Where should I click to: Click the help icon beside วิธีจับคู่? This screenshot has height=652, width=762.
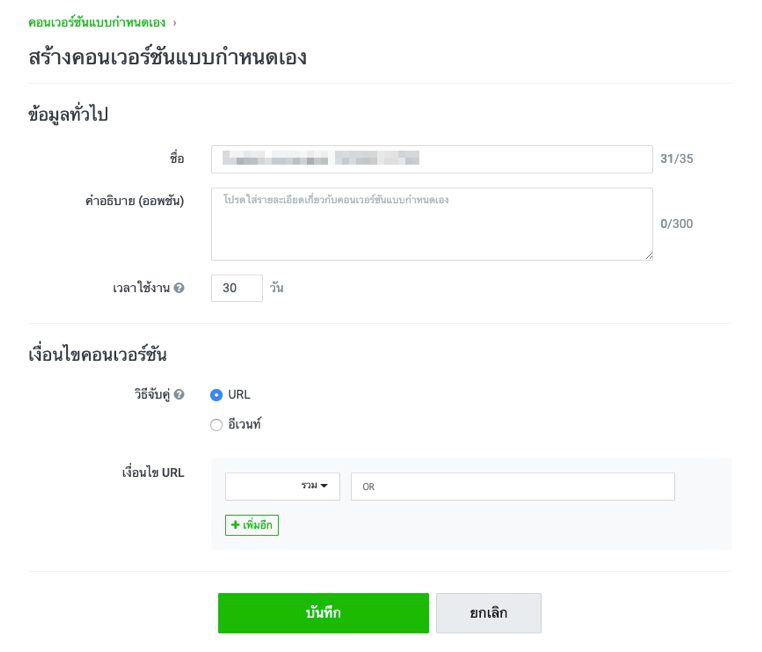(179, 395)
